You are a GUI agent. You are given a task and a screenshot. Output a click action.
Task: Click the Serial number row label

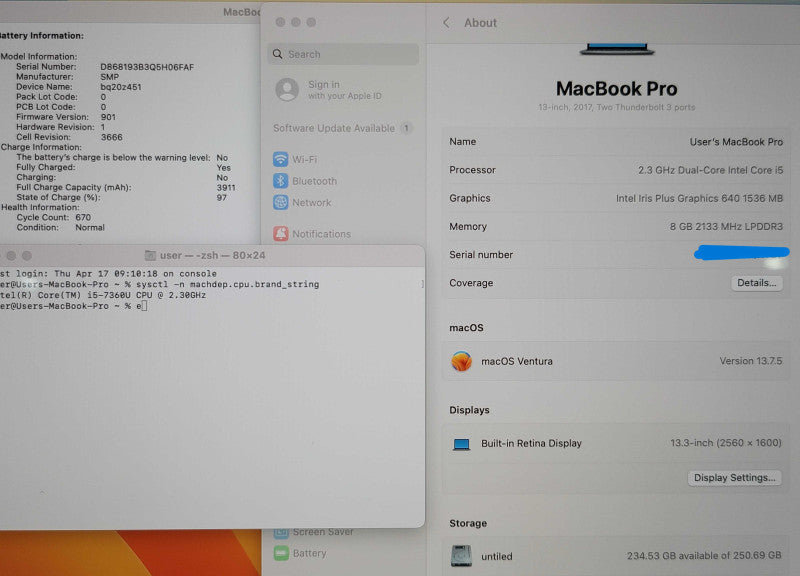481,255
